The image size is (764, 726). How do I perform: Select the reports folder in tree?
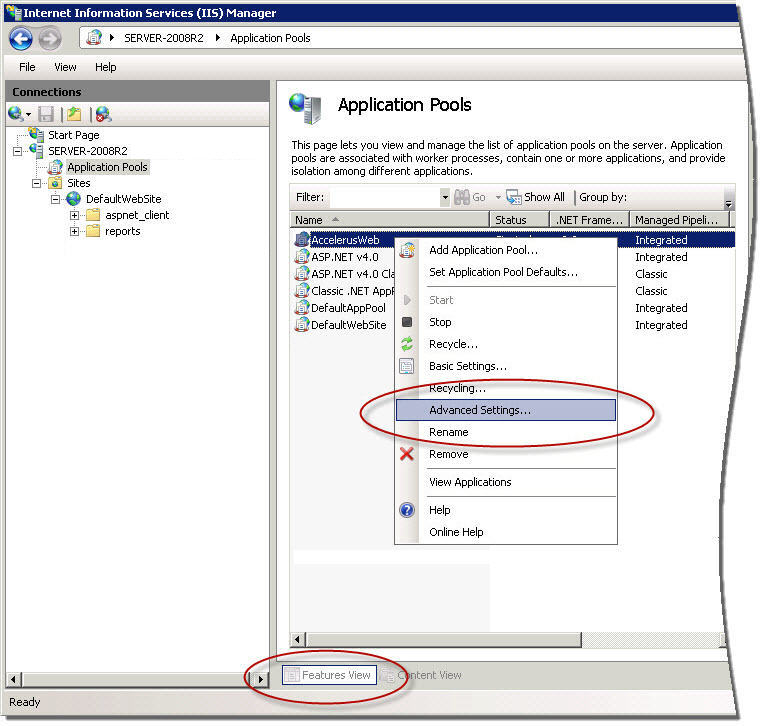click(x=123, y=231)
